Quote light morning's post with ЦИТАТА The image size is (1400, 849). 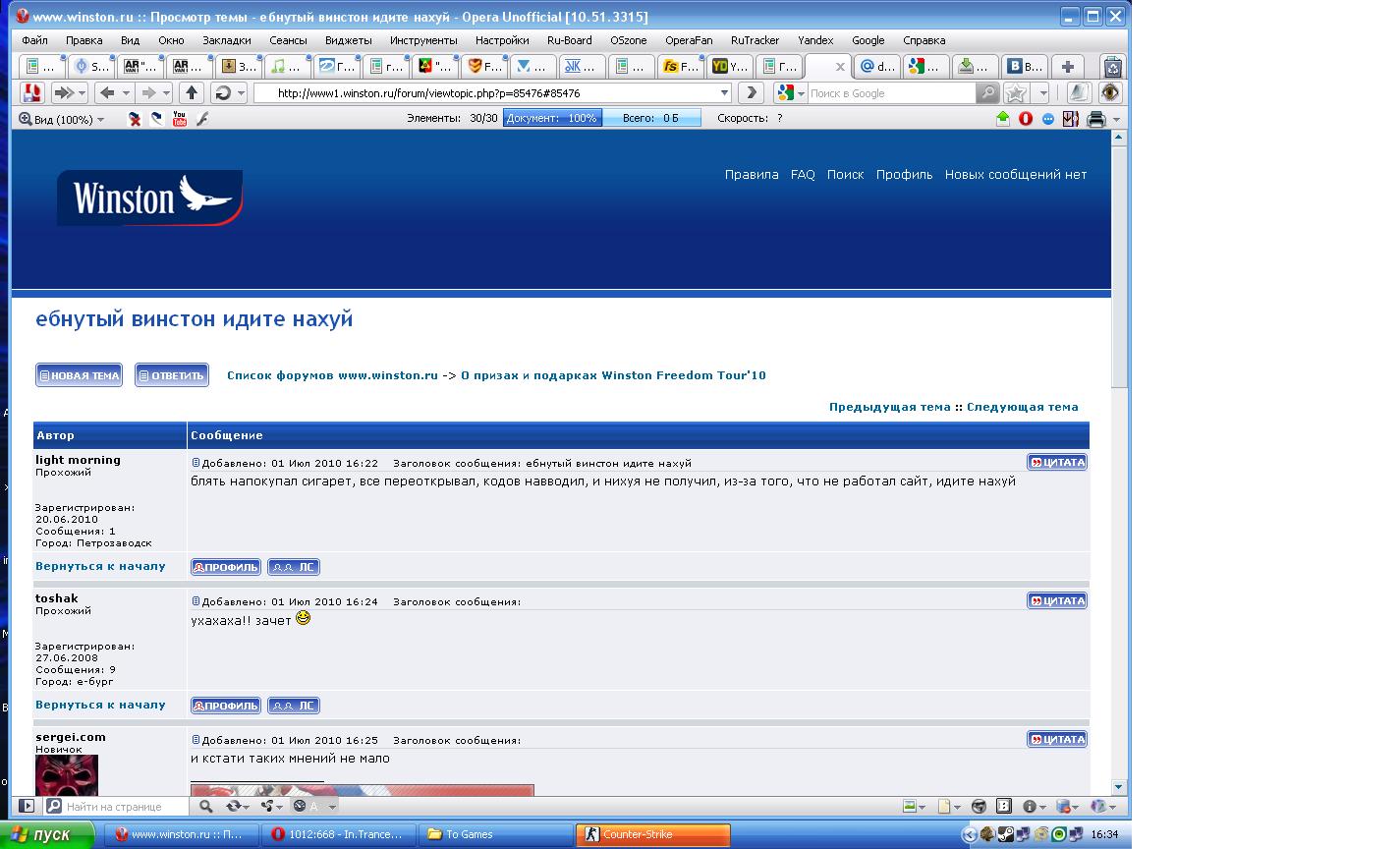click(1057, 462)
